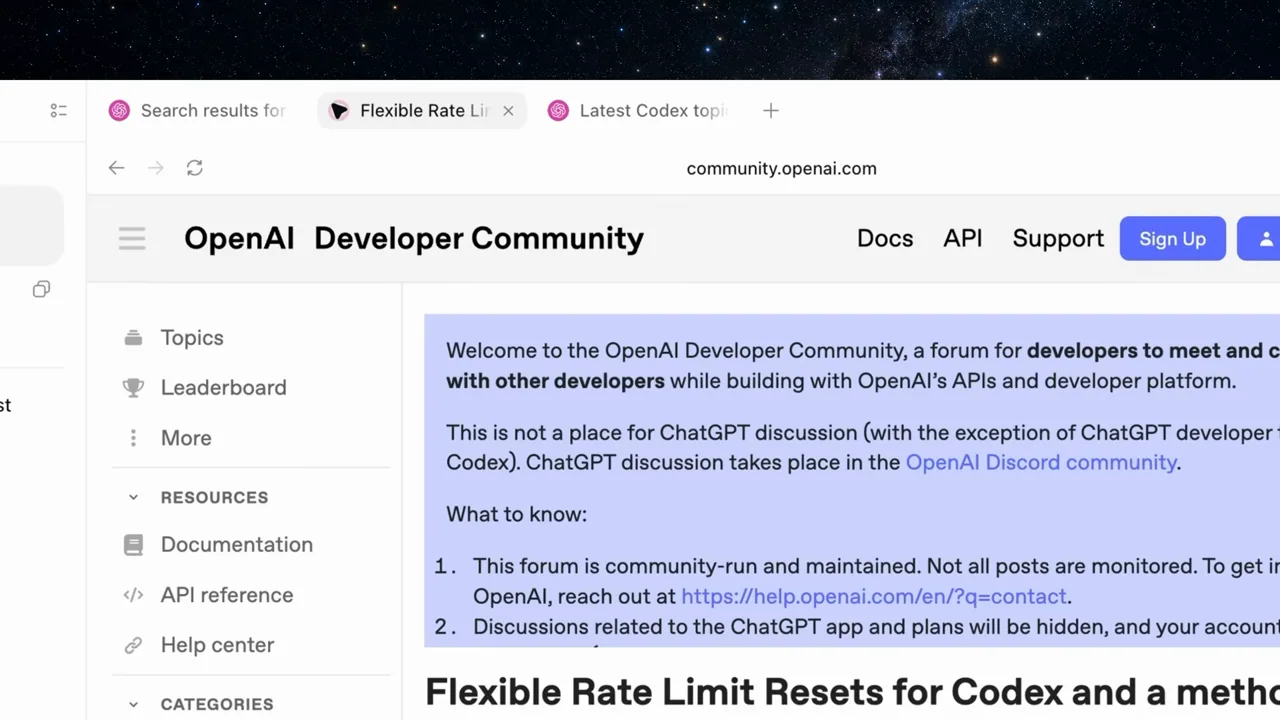
Task: Switch to the Search results tab
Action: pos(198,111)
